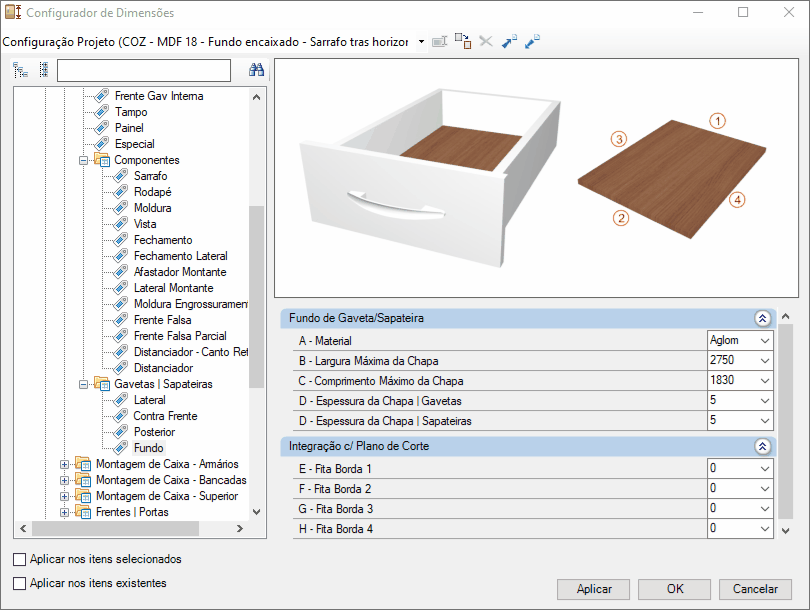Image resolution: width=810 pixels, height=610 pixels.
Task: Click the tree scroll right arrow
Action: point(240,528)
